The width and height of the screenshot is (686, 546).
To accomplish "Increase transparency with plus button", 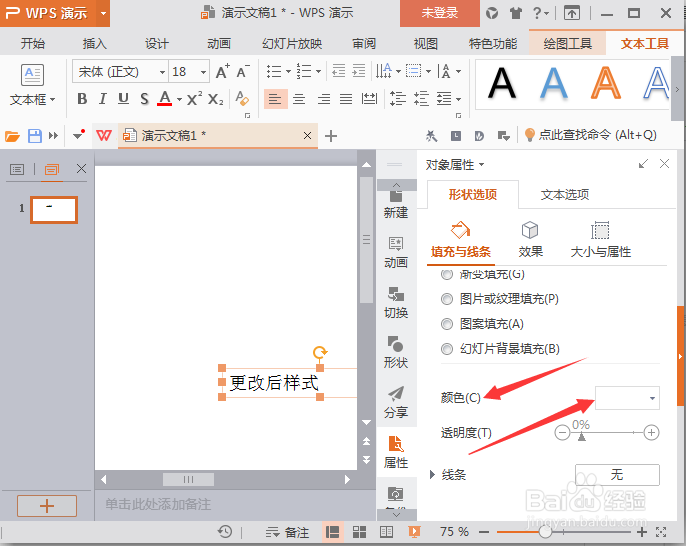I will pyautogui.click(x=651, y=433).
